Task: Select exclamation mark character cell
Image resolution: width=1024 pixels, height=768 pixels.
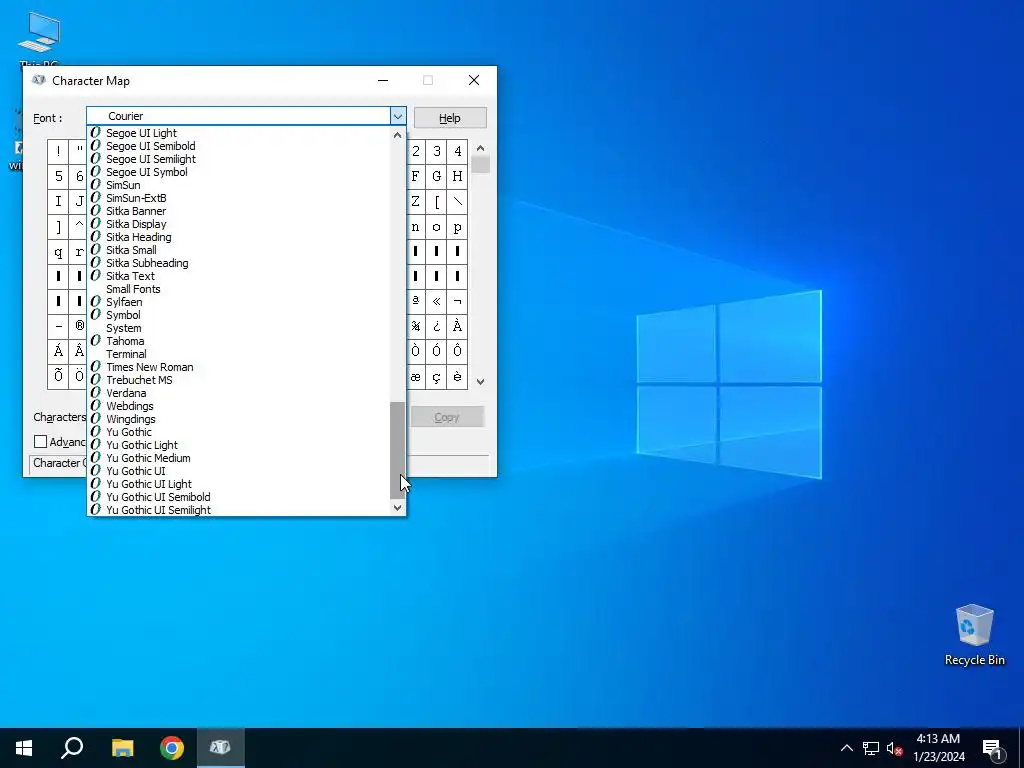Action: tap(58, 152)
